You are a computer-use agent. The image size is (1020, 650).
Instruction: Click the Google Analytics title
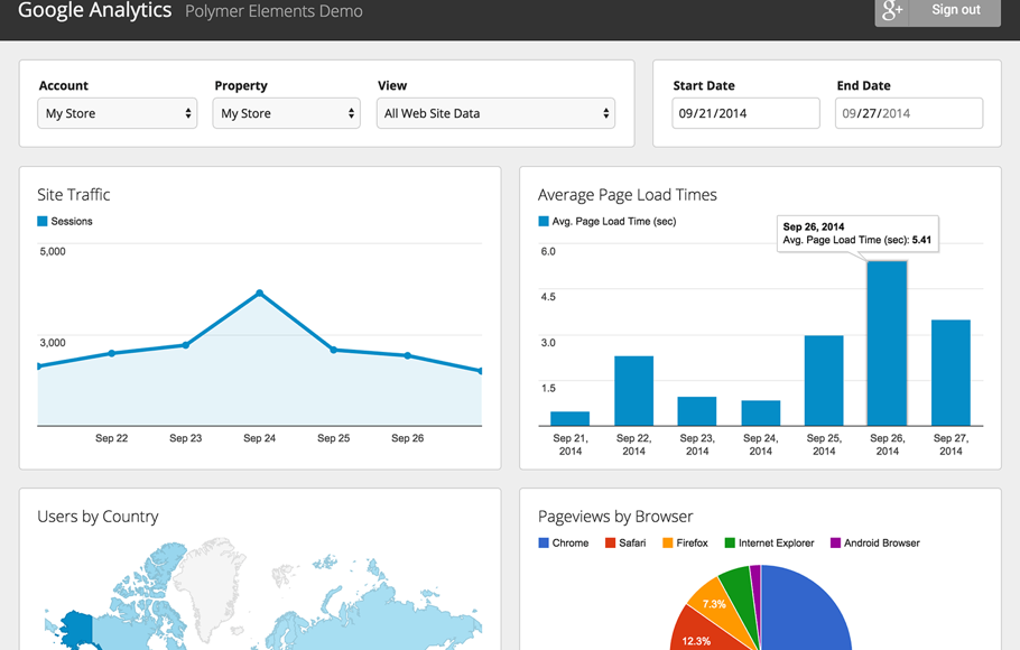[93, 11]
